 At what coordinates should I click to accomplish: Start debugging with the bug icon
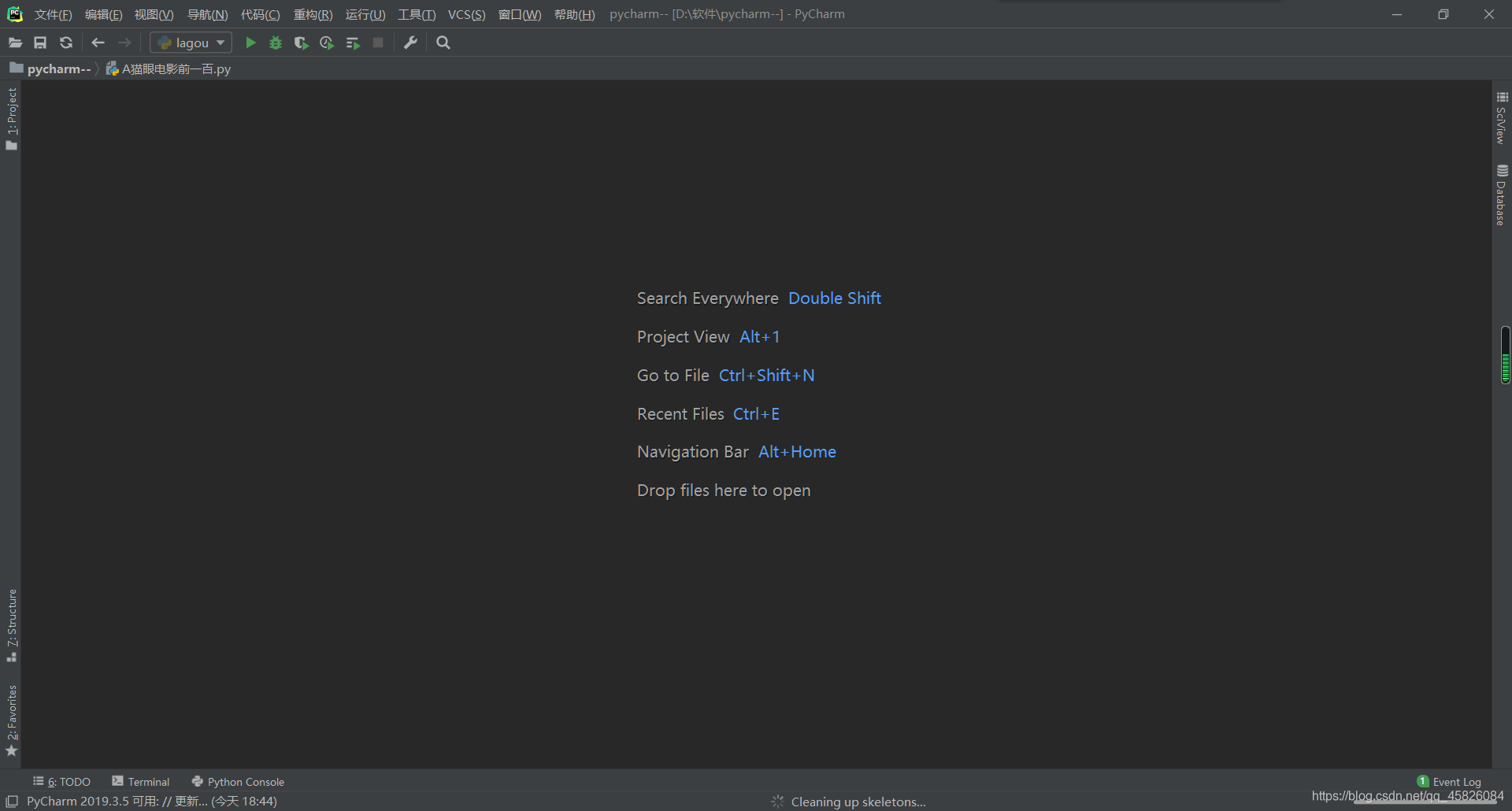point(276,43)
